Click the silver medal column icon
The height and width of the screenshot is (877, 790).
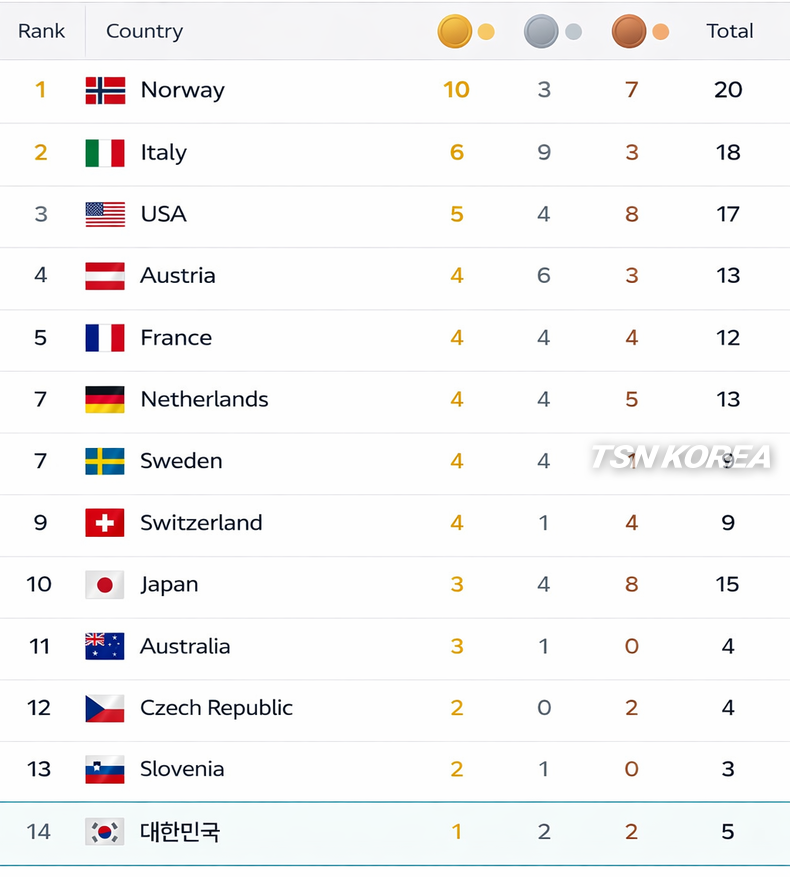pyautogui.click(x=541, y=32)
